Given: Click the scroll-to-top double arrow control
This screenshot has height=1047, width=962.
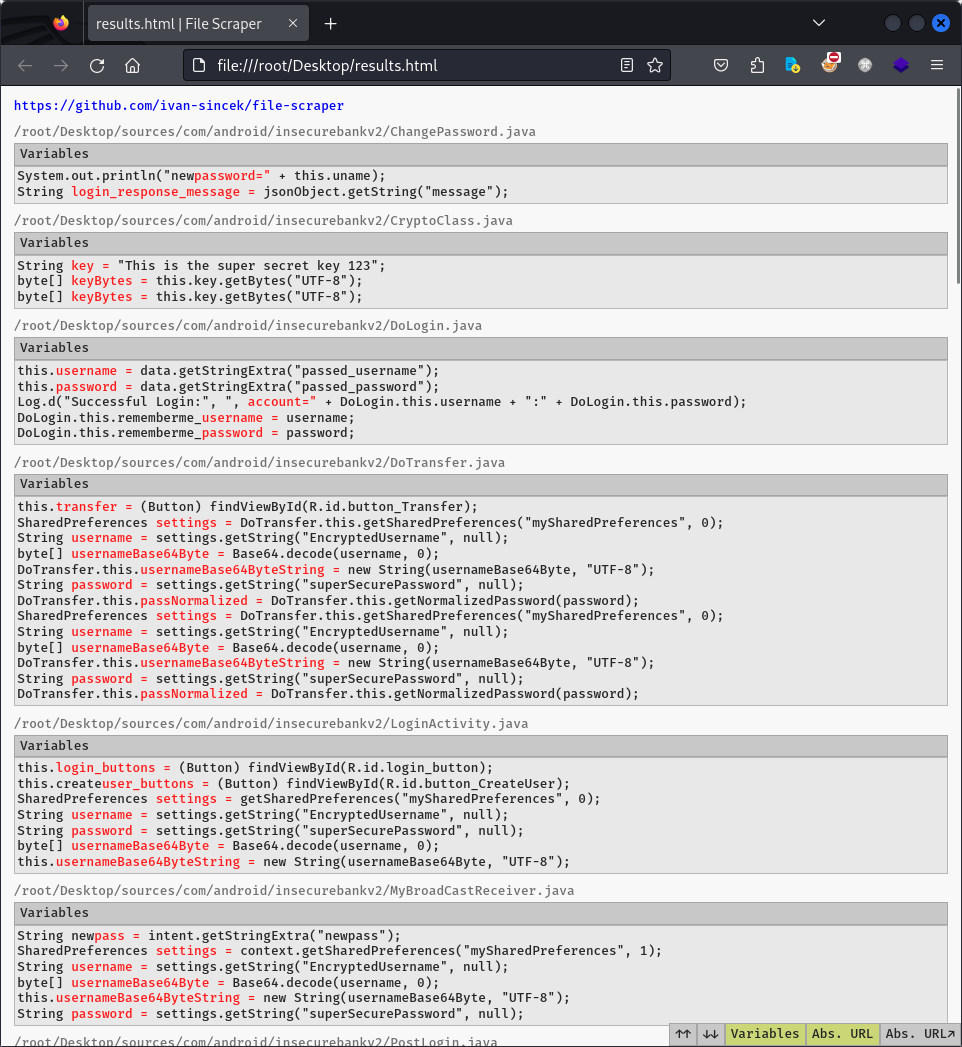Looking at the screenshot, I should click(682, 1034).
